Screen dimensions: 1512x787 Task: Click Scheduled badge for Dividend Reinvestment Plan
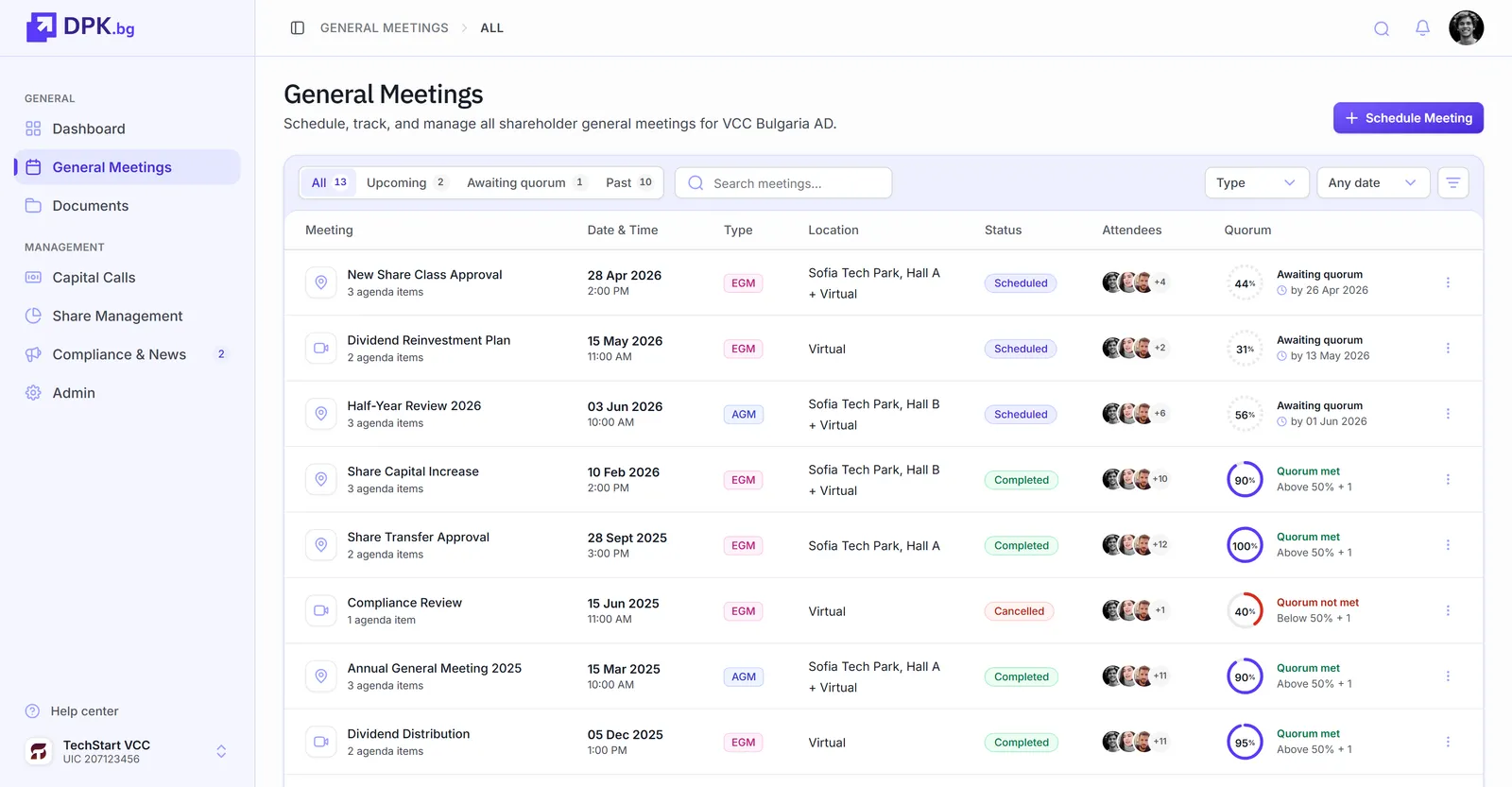click(1021, 349)
